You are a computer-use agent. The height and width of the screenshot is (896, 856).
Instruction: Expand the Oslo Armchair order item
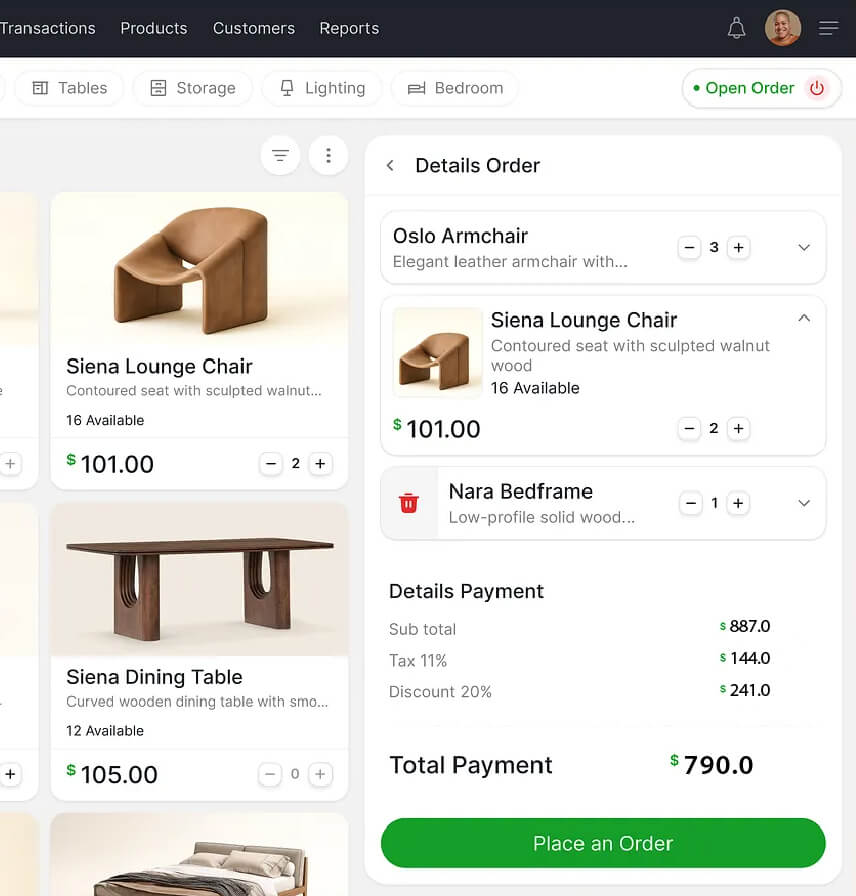click(804, 247)
